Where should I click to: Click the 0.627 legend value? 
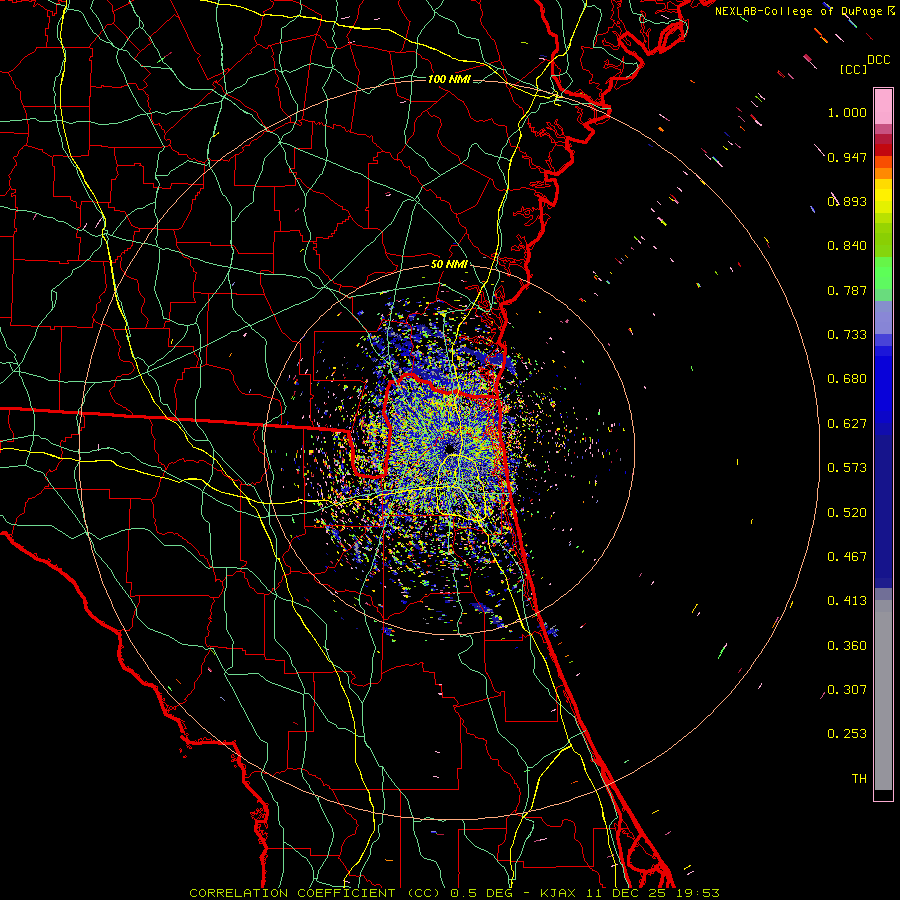847,424
